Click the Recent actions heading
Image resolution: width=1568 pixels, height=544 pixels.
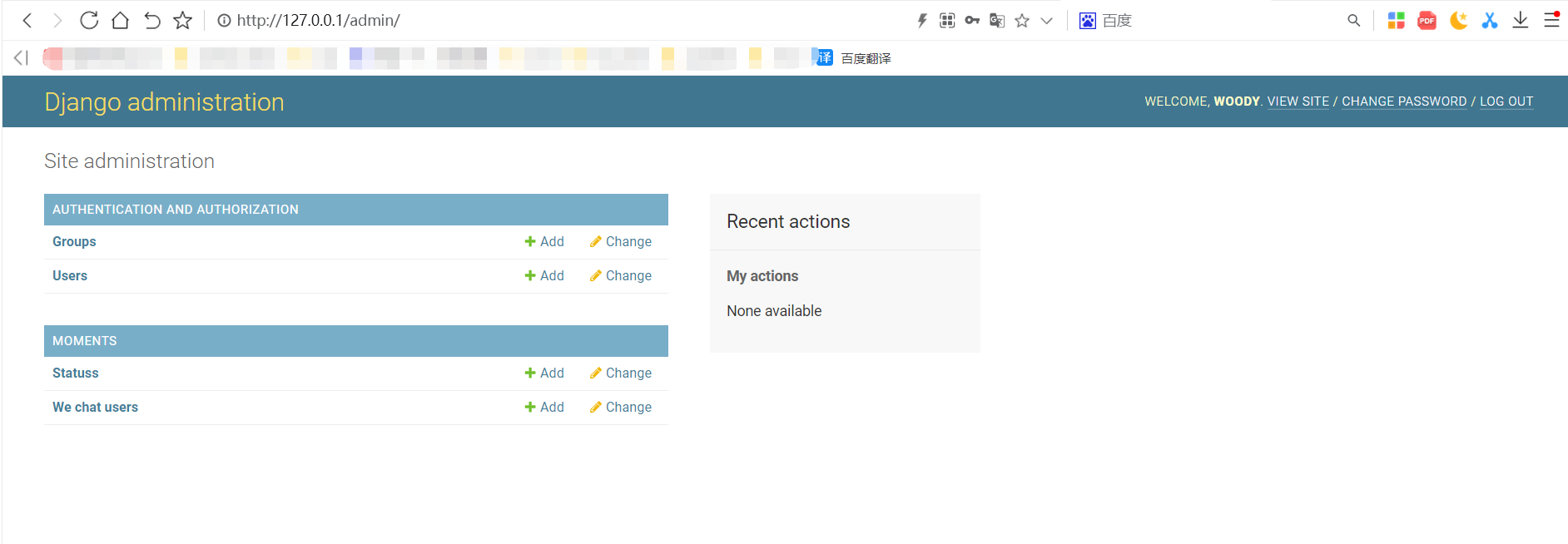788,221
